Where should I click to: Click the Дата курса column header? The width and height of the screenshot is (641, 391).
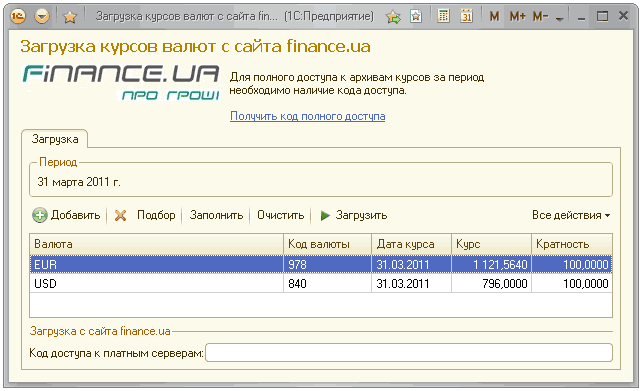pyautogui.click(x=411, y=244)
